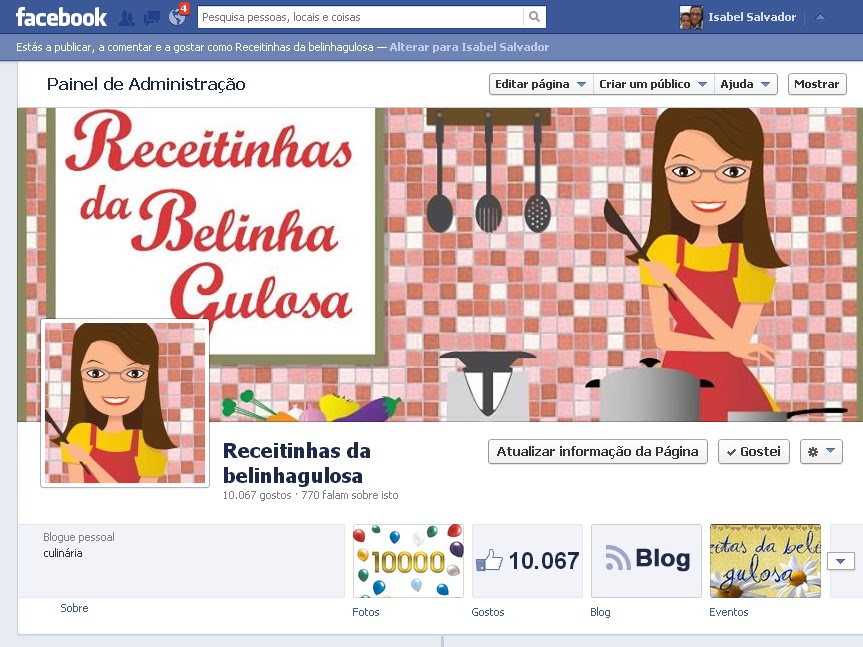Expand more apps arrow beside Eventos

[x=840, y=561]
